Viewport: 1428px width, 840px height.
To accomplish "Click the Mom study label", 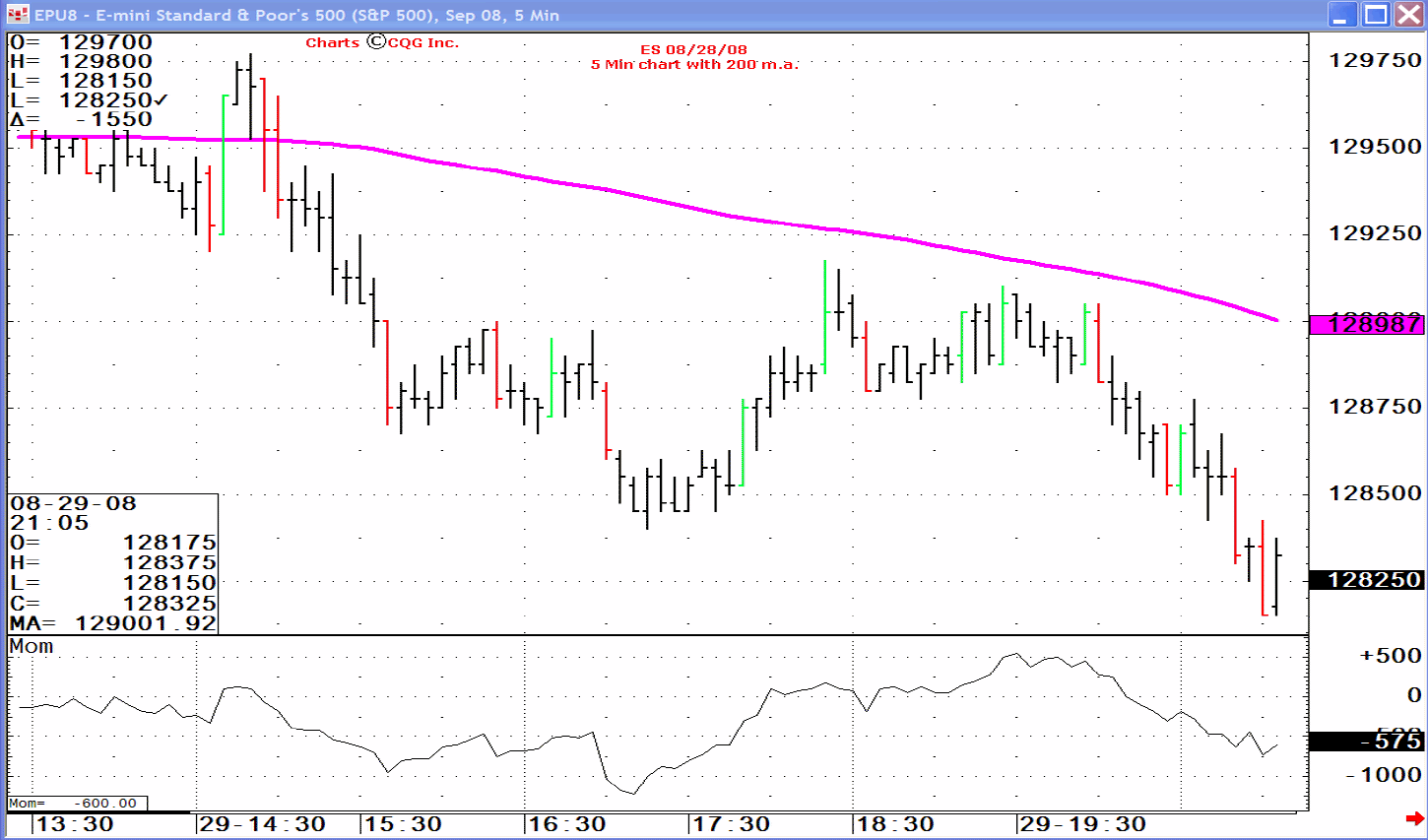I will click(32, 647).
